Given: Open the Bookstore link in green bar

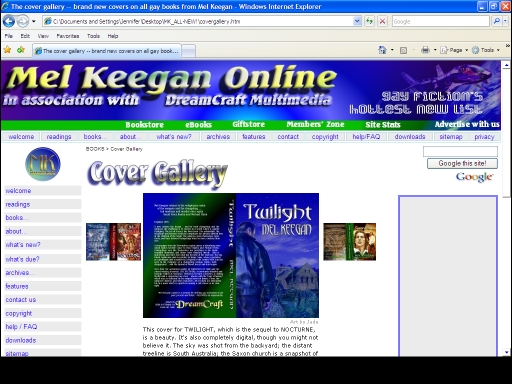Looking at the screenshot, I should (x=144, y=125).
